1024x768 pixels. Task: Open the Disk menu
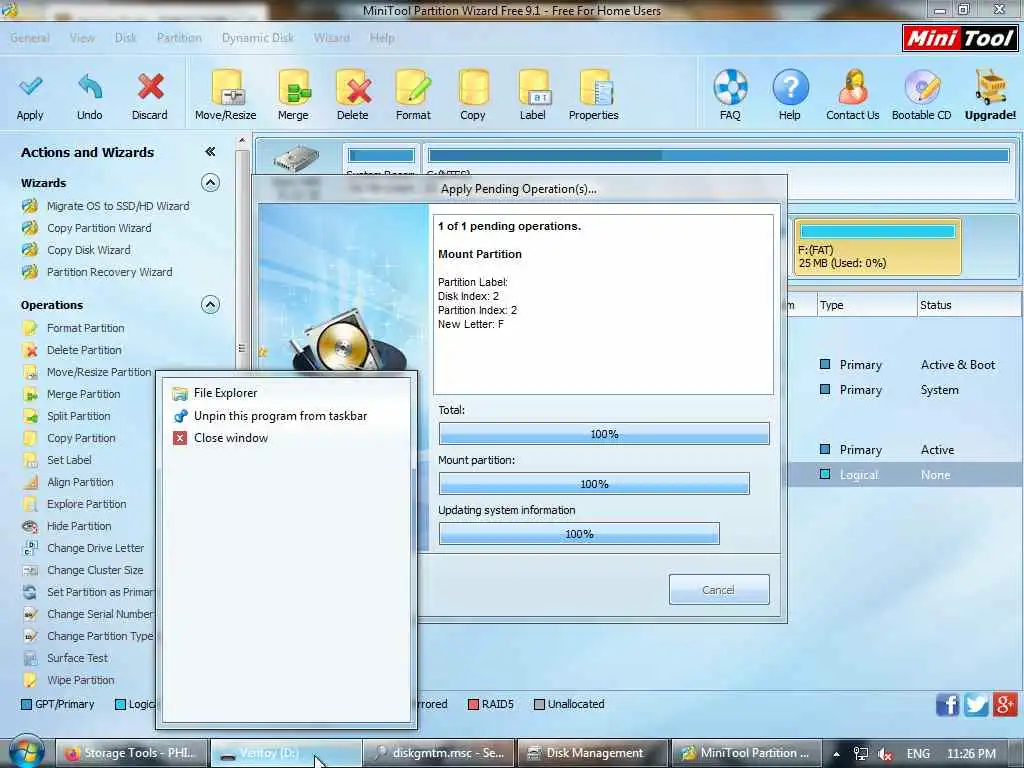[x=125, y=38]
